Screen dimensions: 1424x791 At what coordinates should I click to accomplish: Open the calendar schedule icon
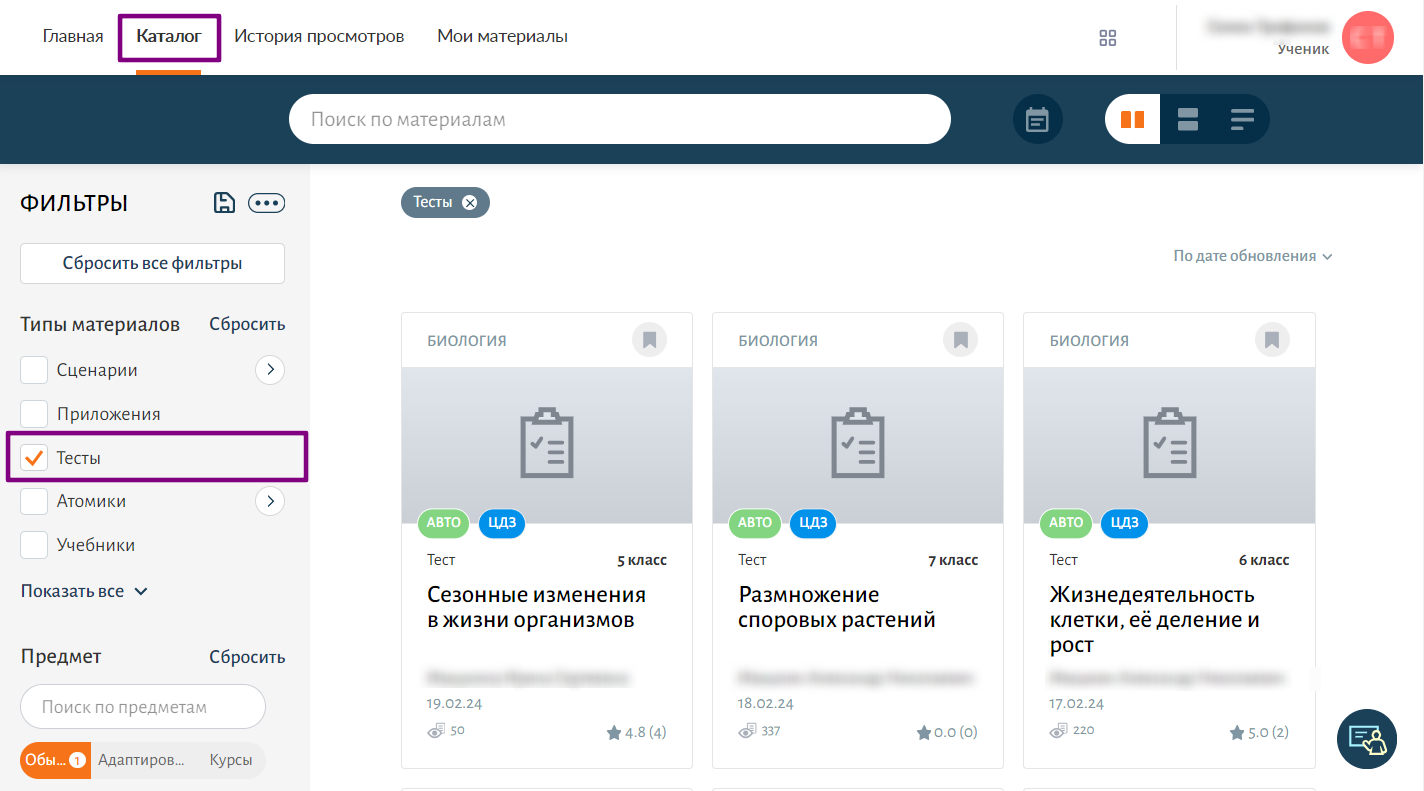point(1038,121)
